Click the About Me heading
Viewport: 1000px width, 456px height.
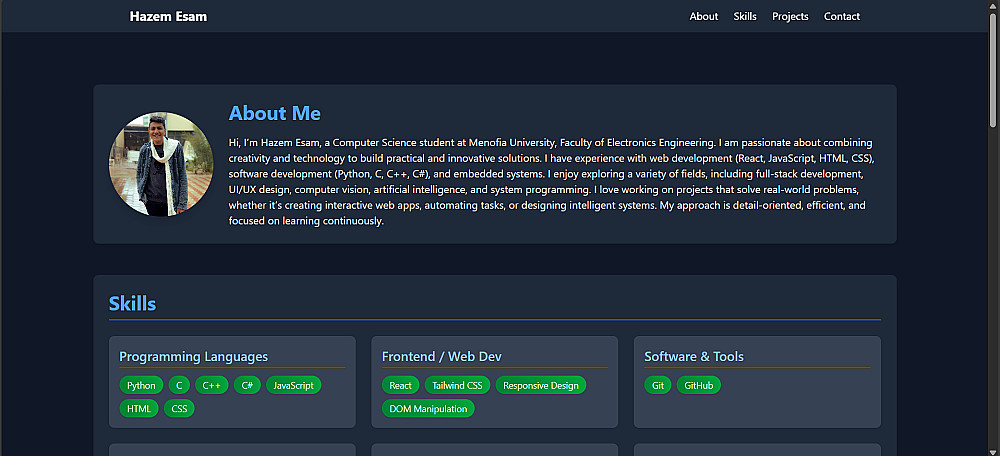click(274, 114)
